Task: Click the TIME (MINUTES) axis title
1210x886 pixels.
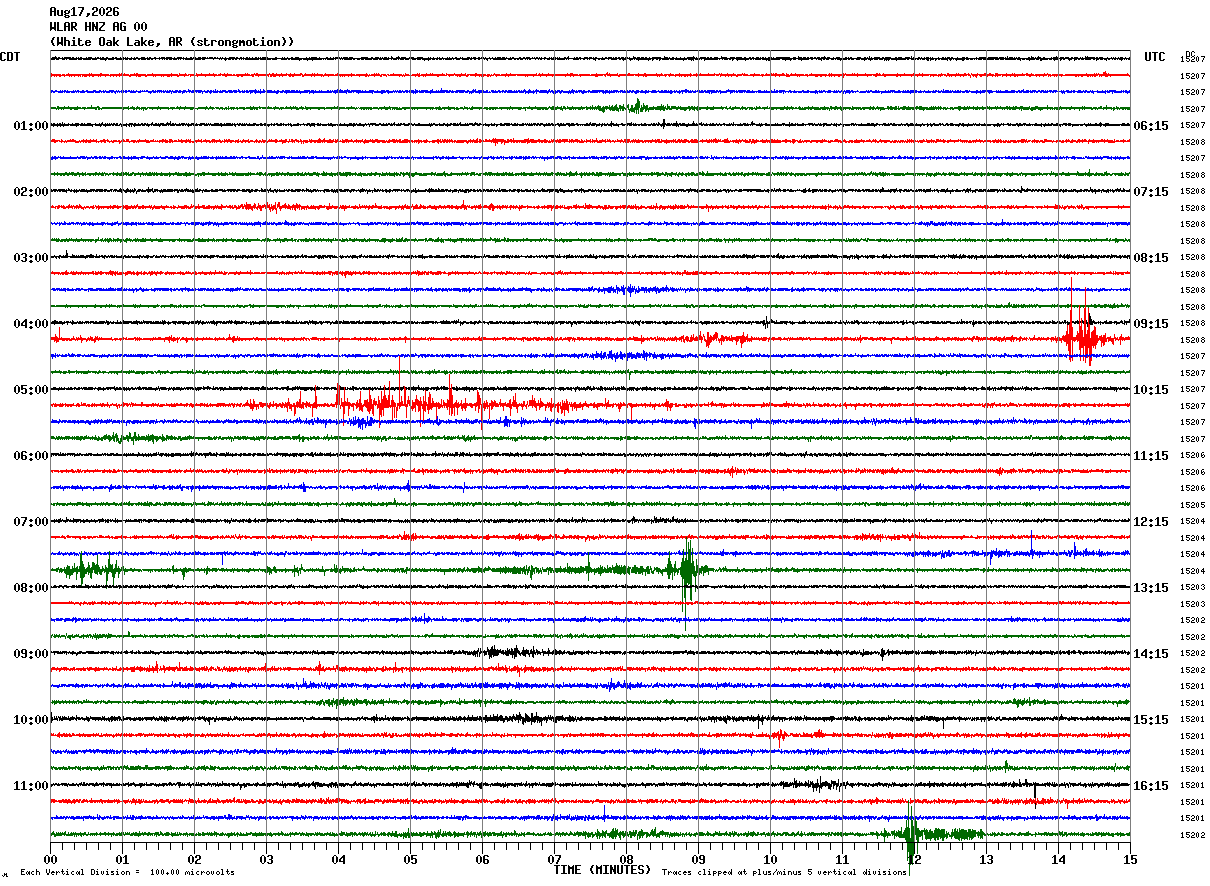Action: 602,870
